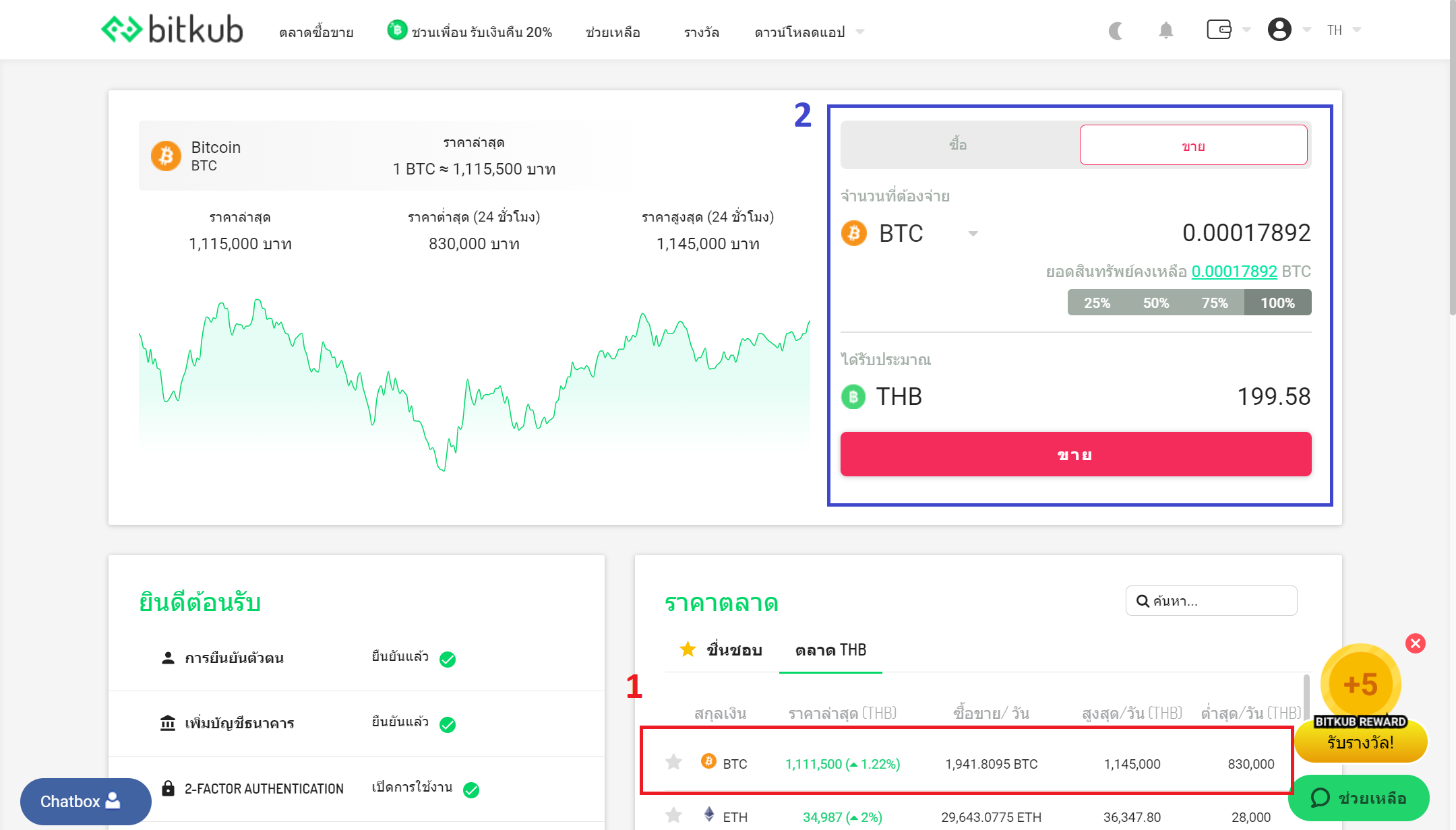Expand the wallet dropdown arrow
The height and width of the screenshot is (830, 1456).
(1246, 30)
